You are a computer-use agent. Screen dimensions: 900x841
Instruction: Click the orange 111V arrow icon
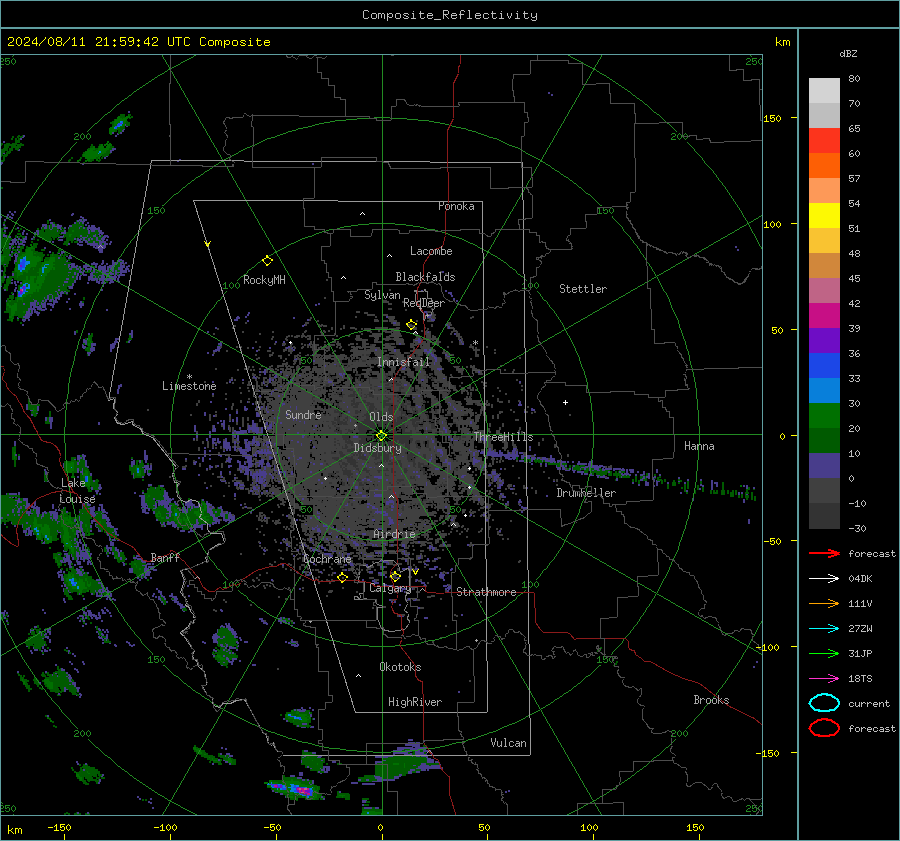coord(824,603)
